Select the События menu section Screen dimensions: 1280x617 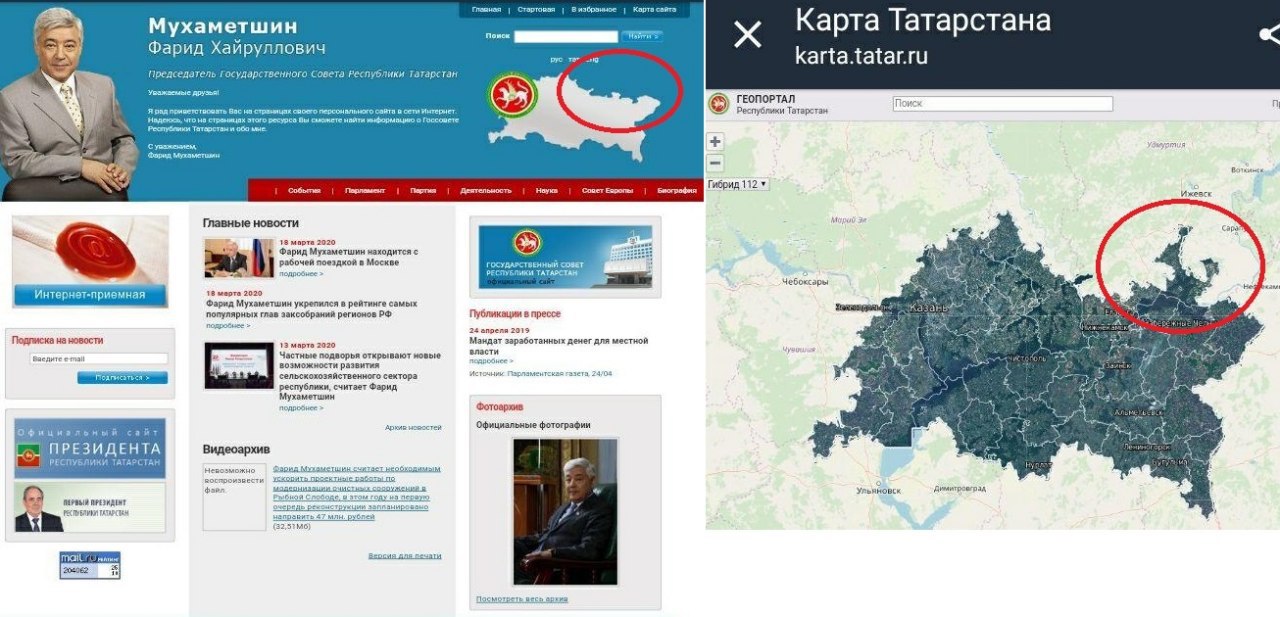[x=304, y=190]
